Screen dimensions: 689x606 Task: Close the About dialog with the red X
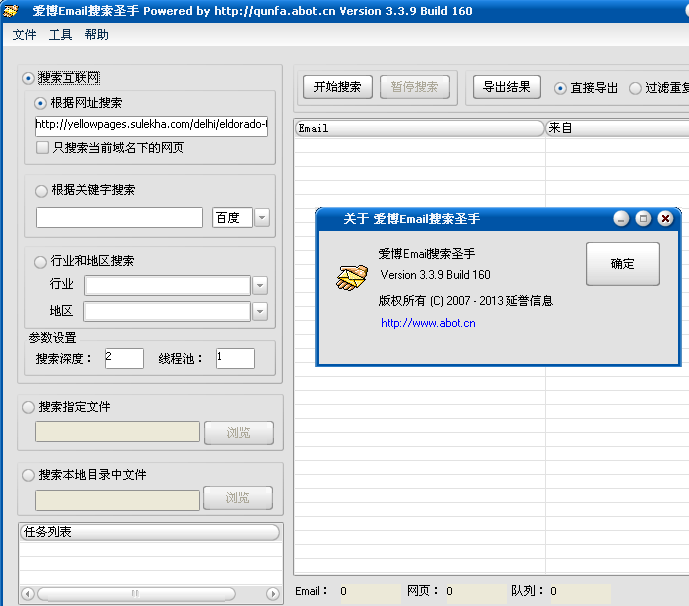click(665, 218)
